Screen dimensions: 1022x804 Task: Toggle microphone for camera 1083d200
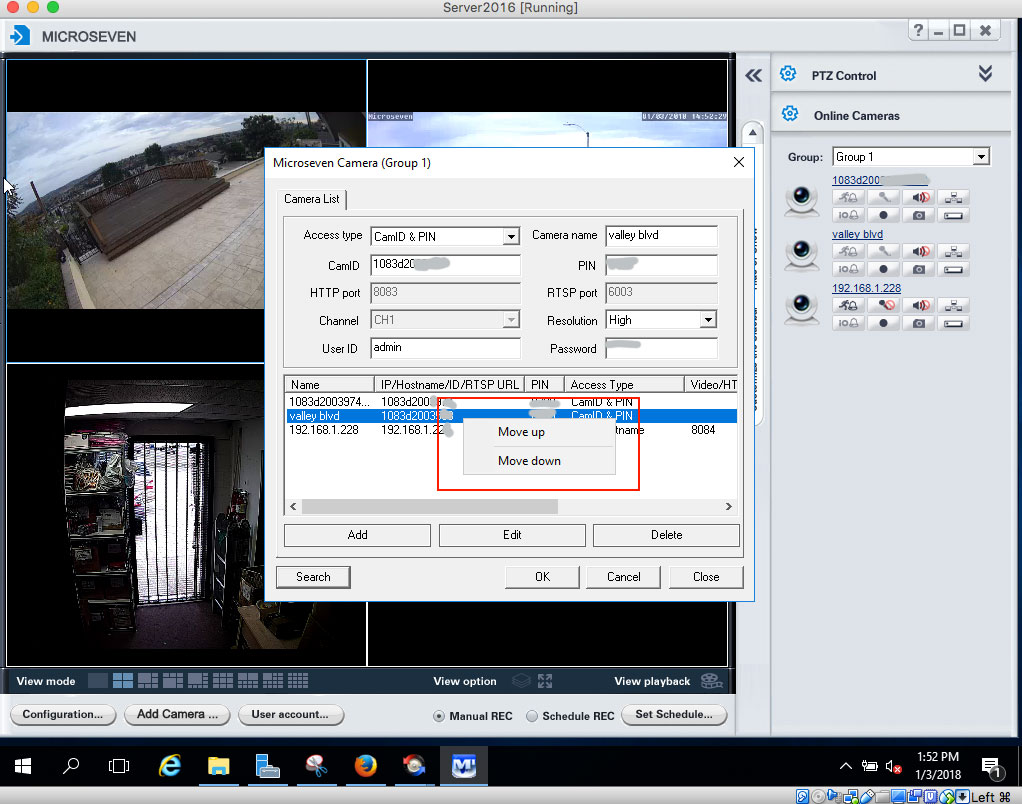point(883,197)
